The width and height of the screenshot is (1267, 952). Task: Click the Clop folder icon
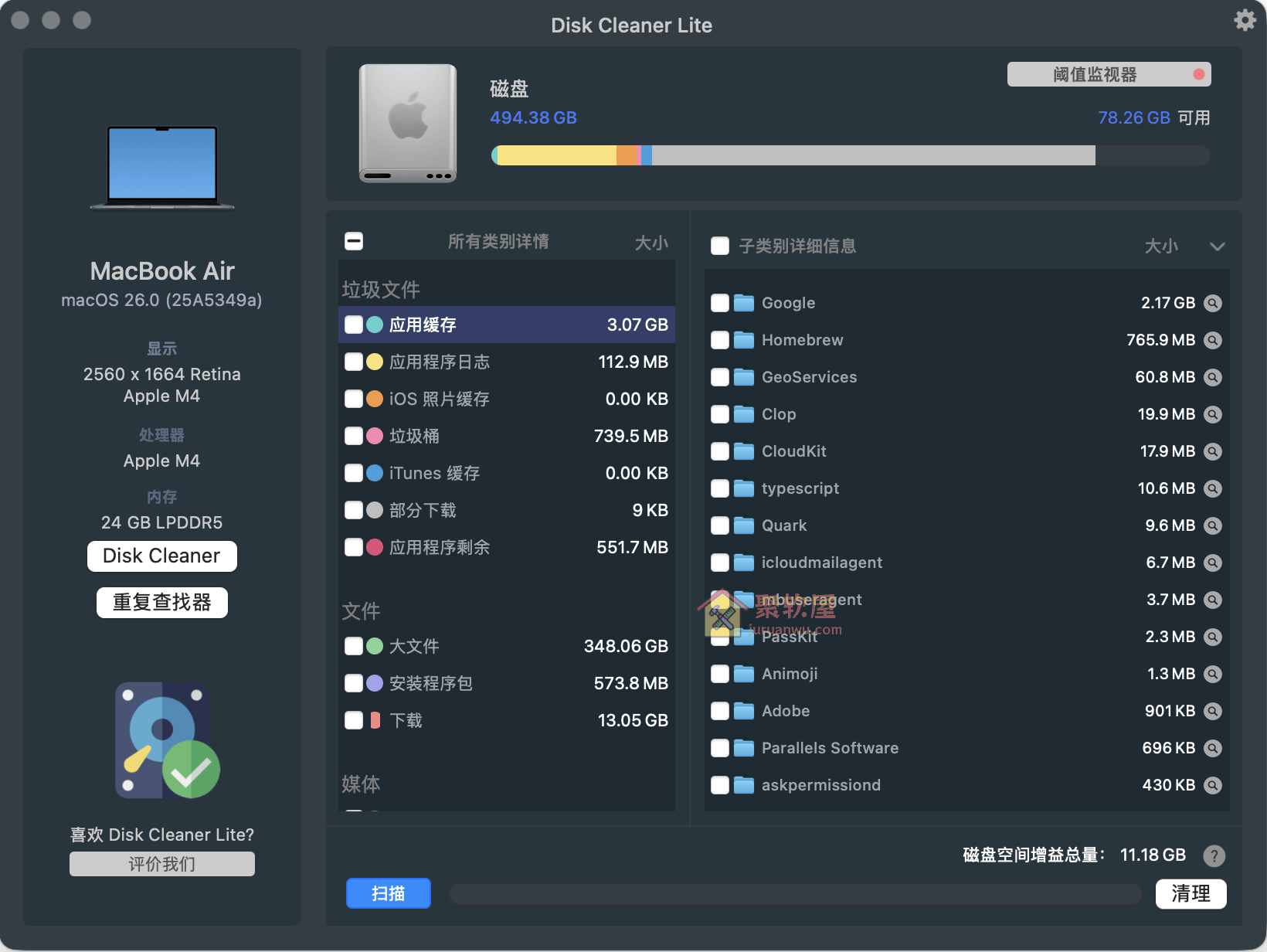(x=743, y=414)
